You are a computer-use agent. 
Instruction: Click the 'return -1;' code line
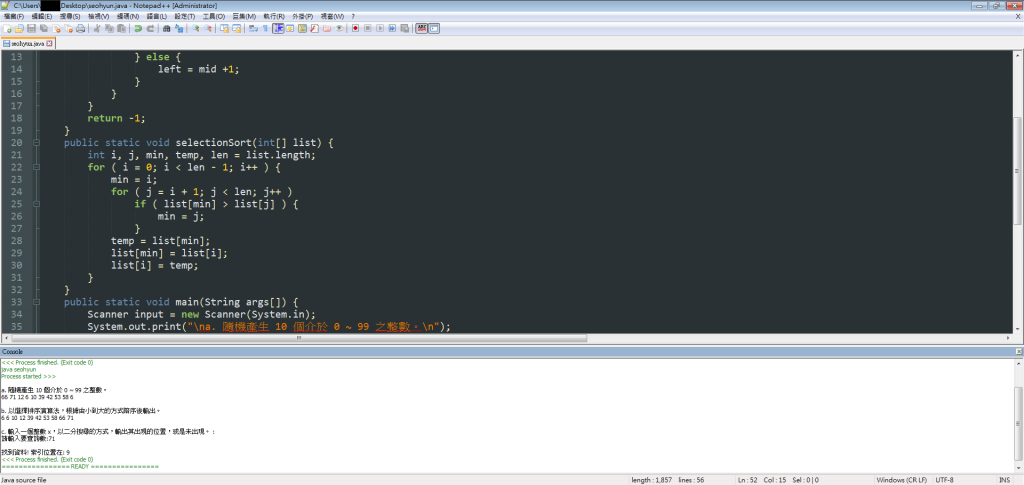pyautogui.click(x=116, y=118)
